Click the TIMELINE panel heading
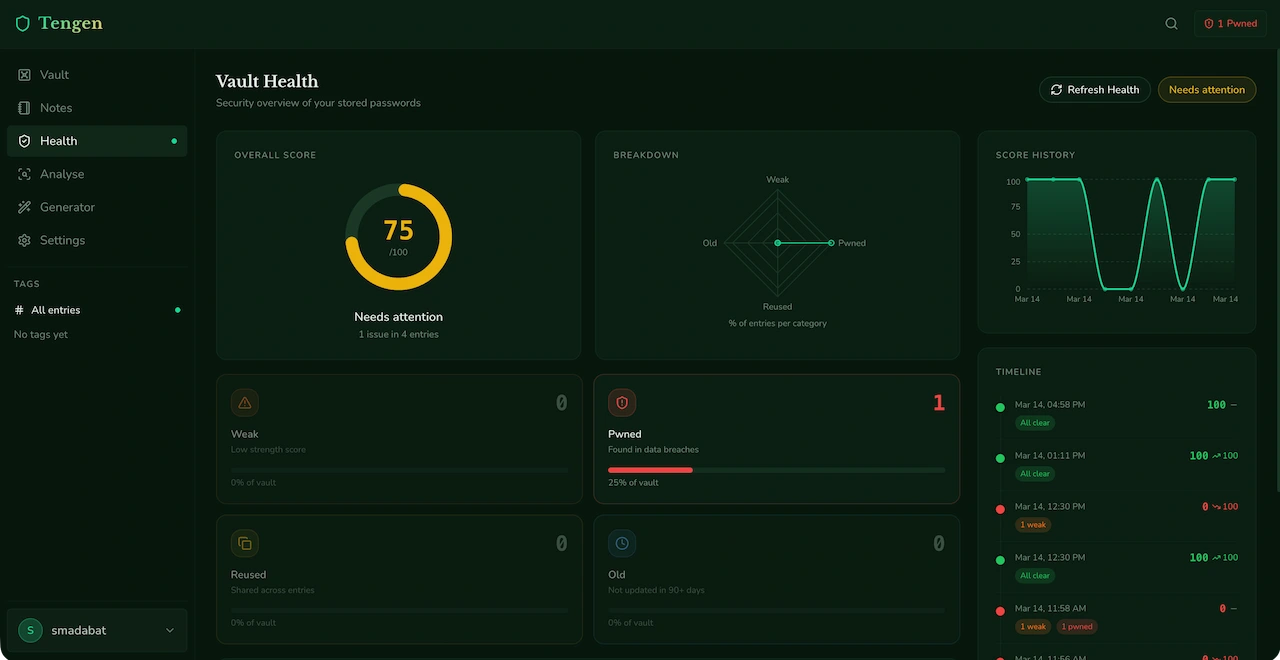Viewport: 1280px width, 660px height. (1019, 372)
